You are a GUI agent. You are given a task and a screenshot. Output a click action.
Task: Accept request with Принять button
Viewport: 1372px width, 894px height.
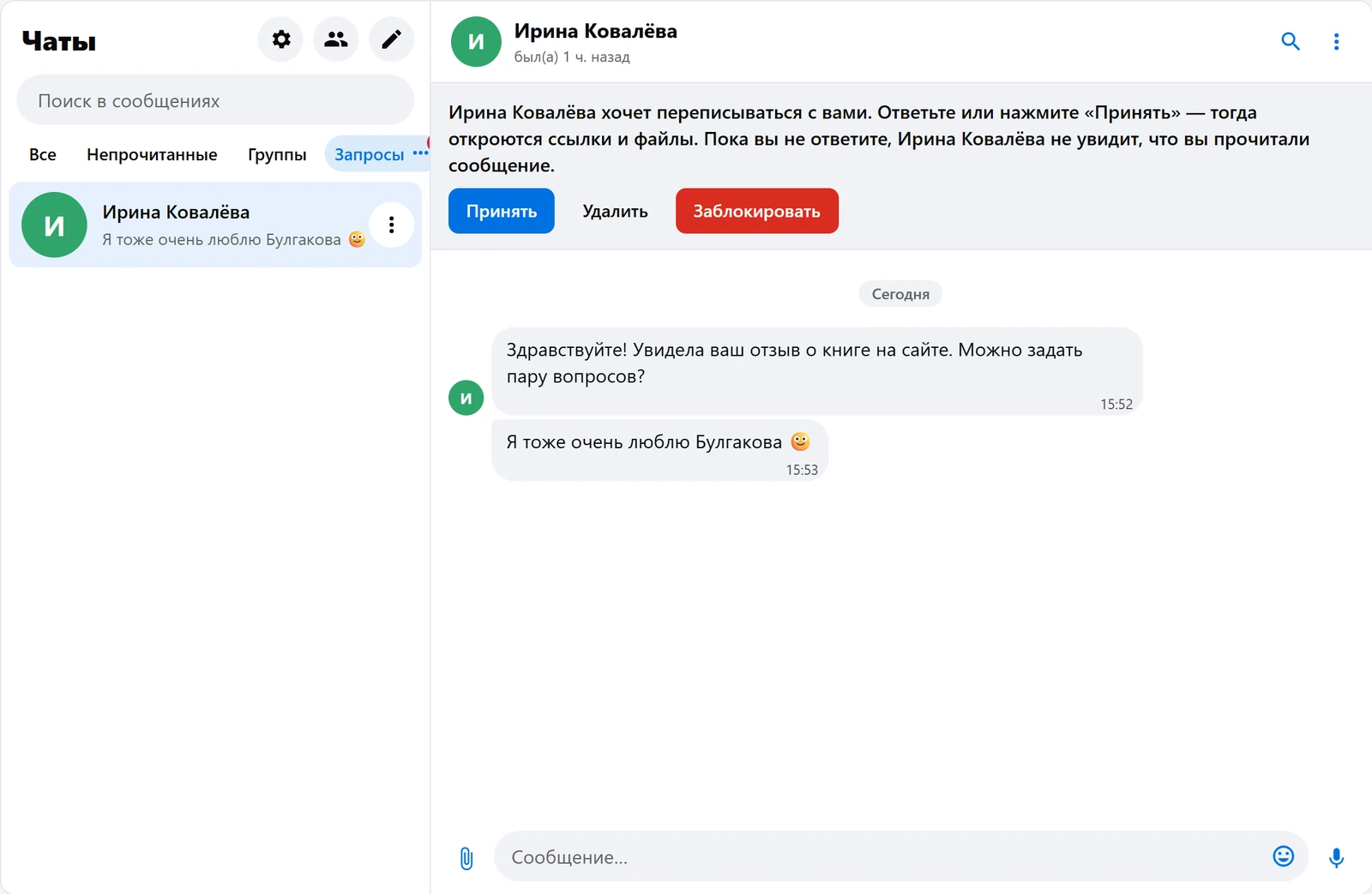coord(502,211)
